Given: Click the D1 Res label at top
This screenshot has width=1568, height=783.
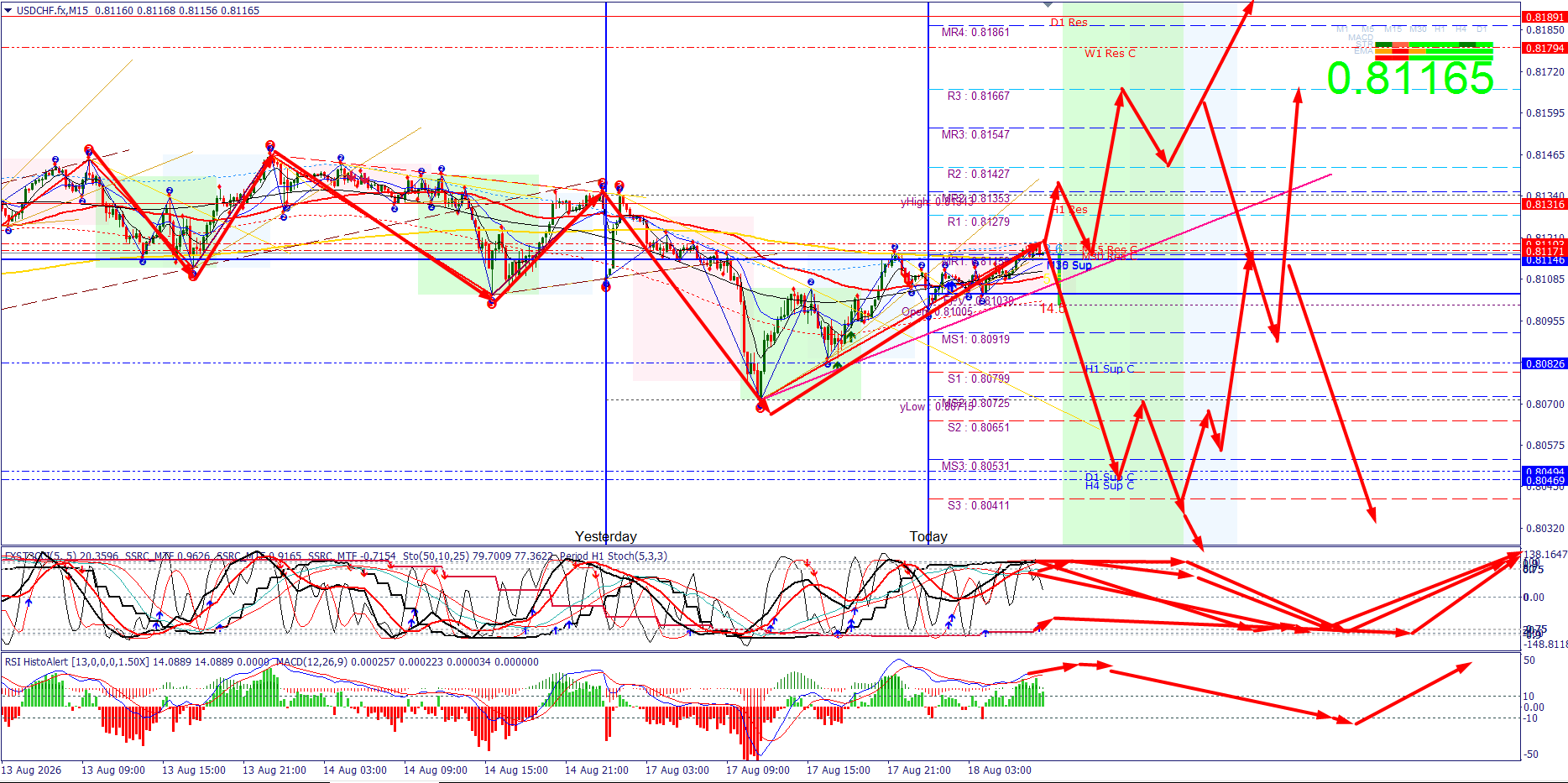Looking at the screenshot, I should pyautogui.click(x=1069, y=23).
